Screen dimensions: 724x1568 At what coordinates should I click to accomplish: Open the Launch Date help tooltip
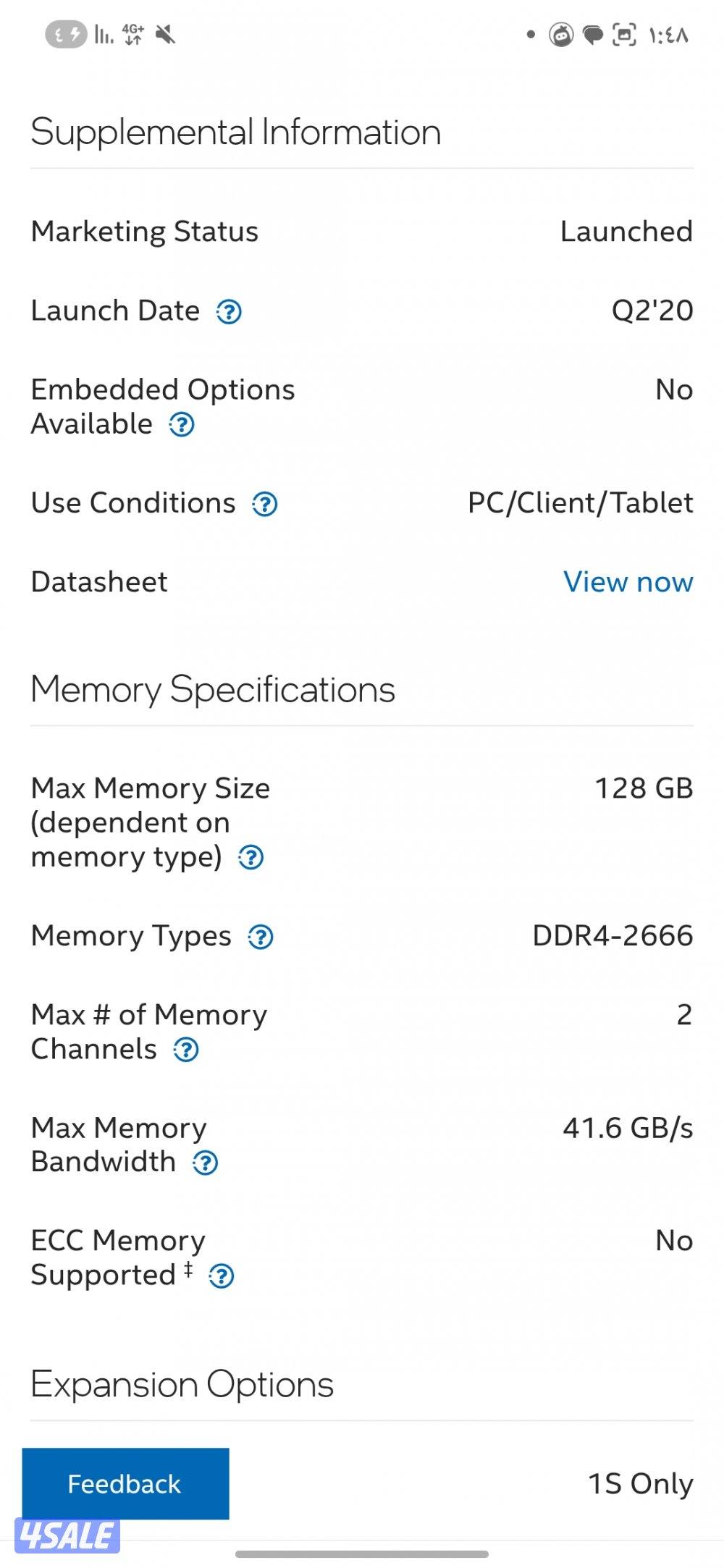click(228, 313)
